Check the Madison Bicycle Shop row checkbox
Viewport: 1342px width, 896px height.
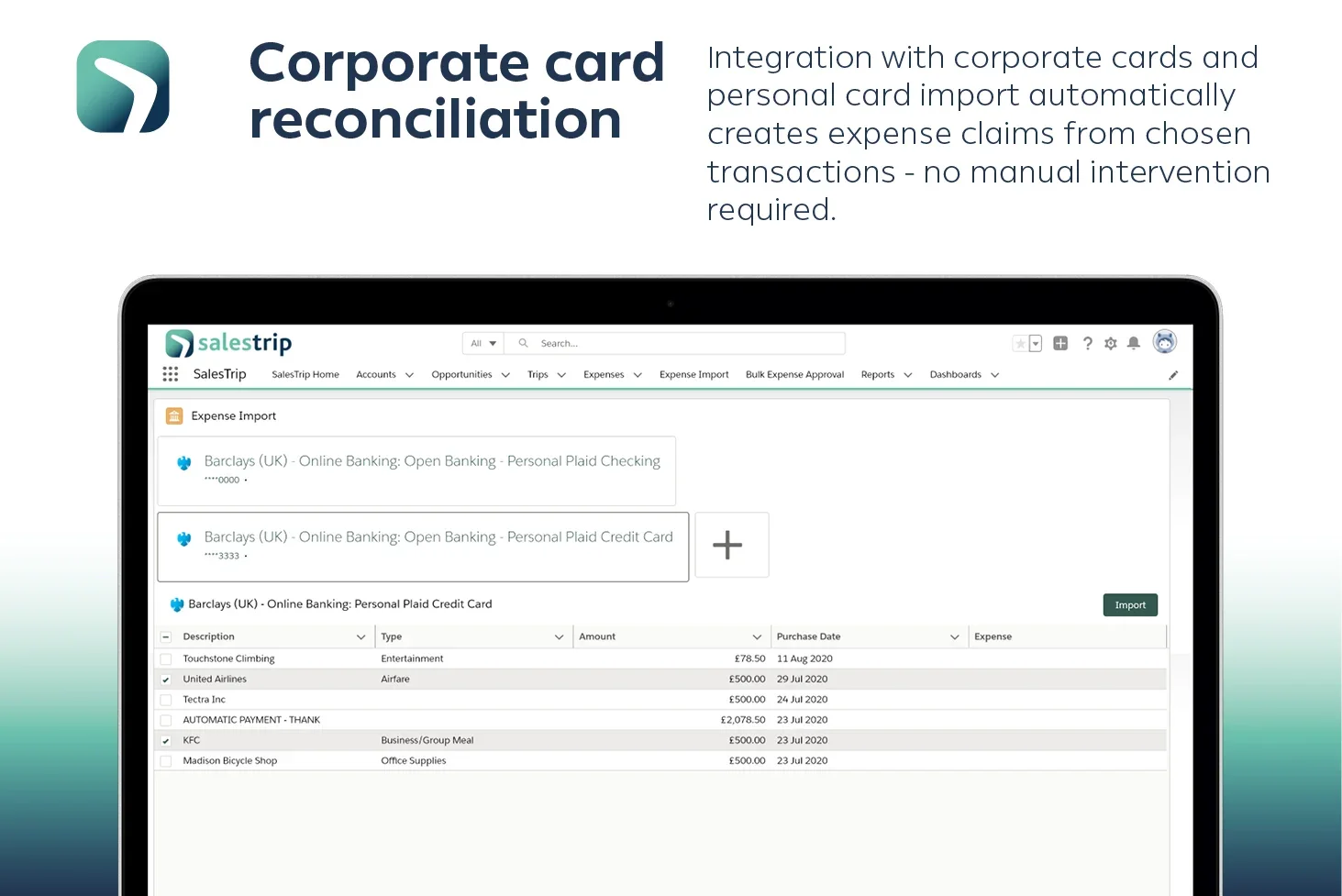coord(166,761)
